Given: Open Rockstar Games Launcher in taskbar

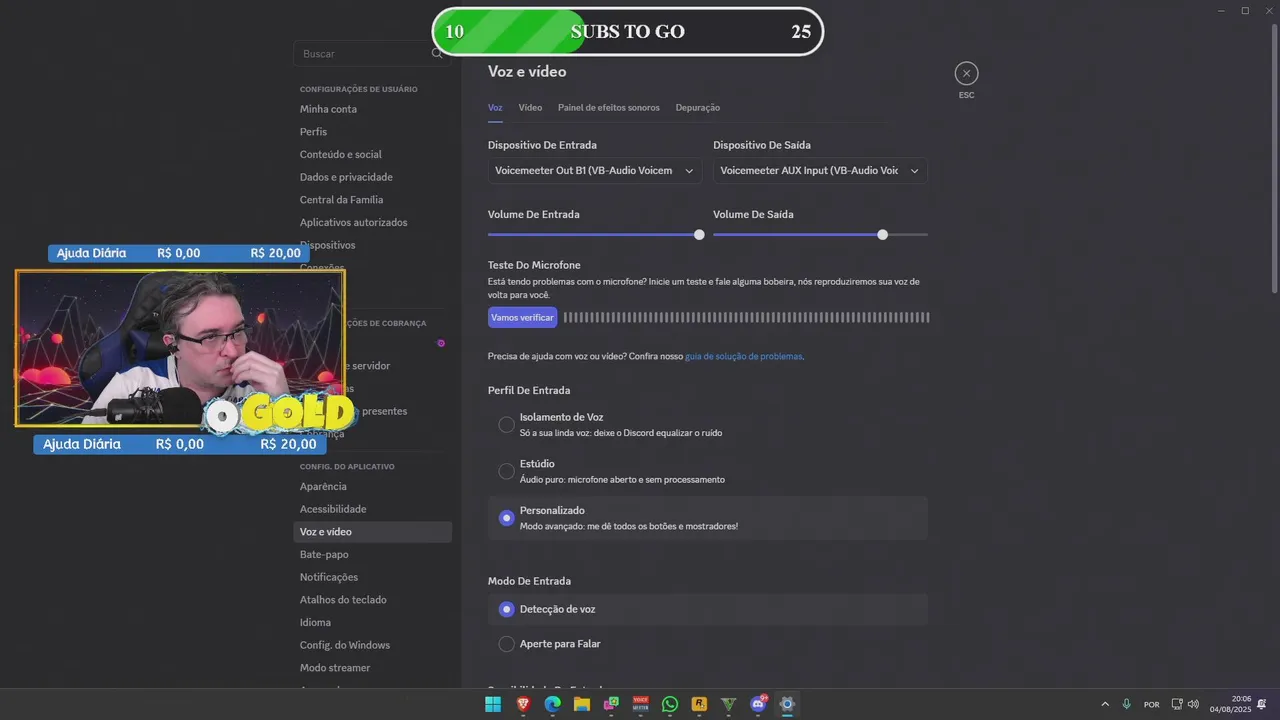Looking at the screenshot, I should click(x=699, y=704).
